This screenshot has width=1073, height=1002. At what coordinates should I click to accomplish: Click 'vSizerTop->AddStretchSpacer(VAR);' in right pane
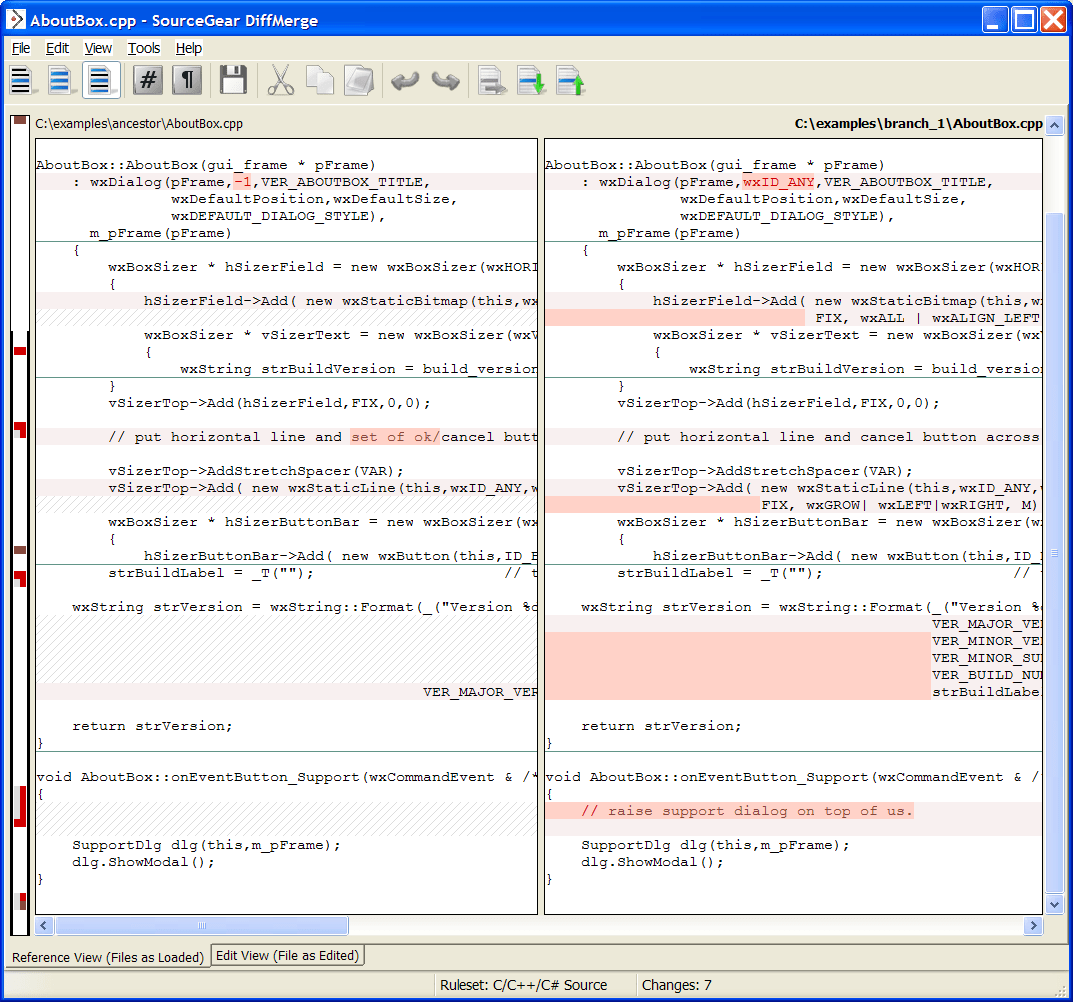pos(764,471)
